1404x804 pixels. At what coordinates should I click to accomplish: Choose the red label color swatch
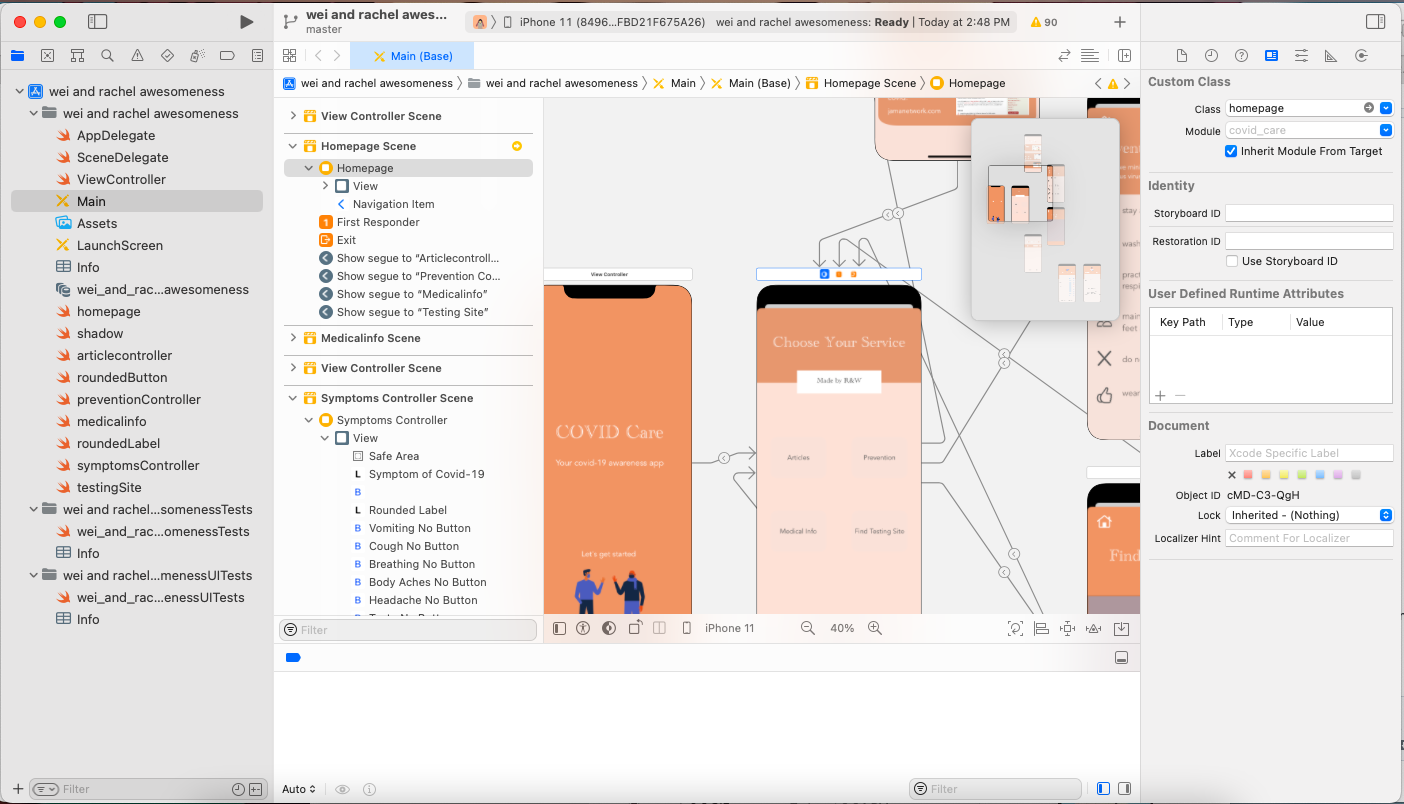pyautogui.click(x=1248, y=475)
